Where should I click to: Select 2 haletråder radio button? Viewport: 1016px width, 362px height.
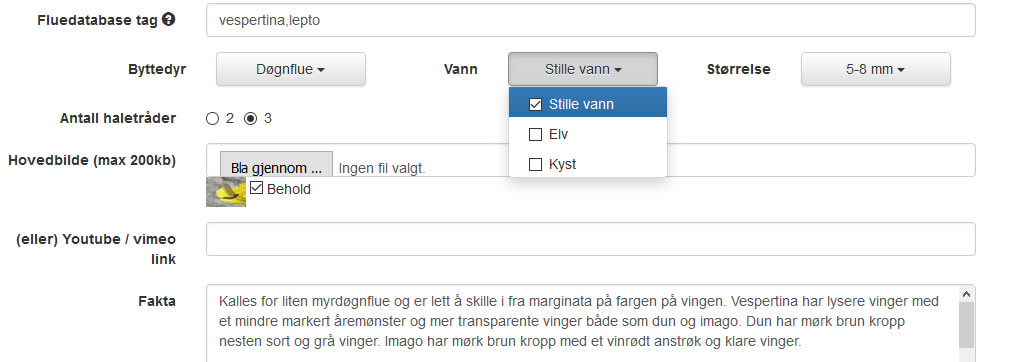click(x=212, y=119)
